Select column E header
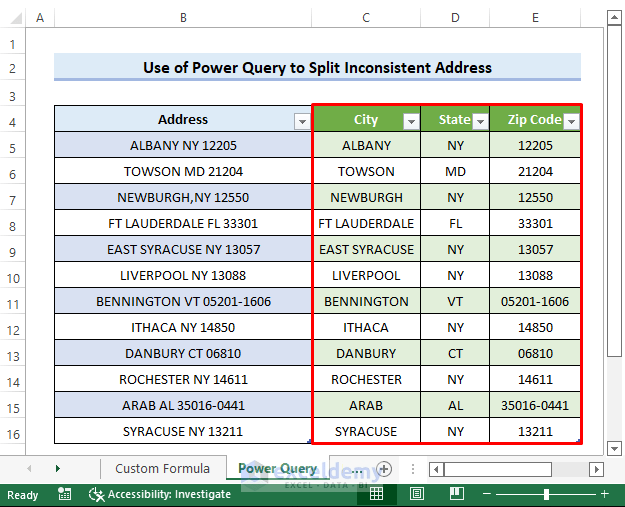 tap(535, 18)
